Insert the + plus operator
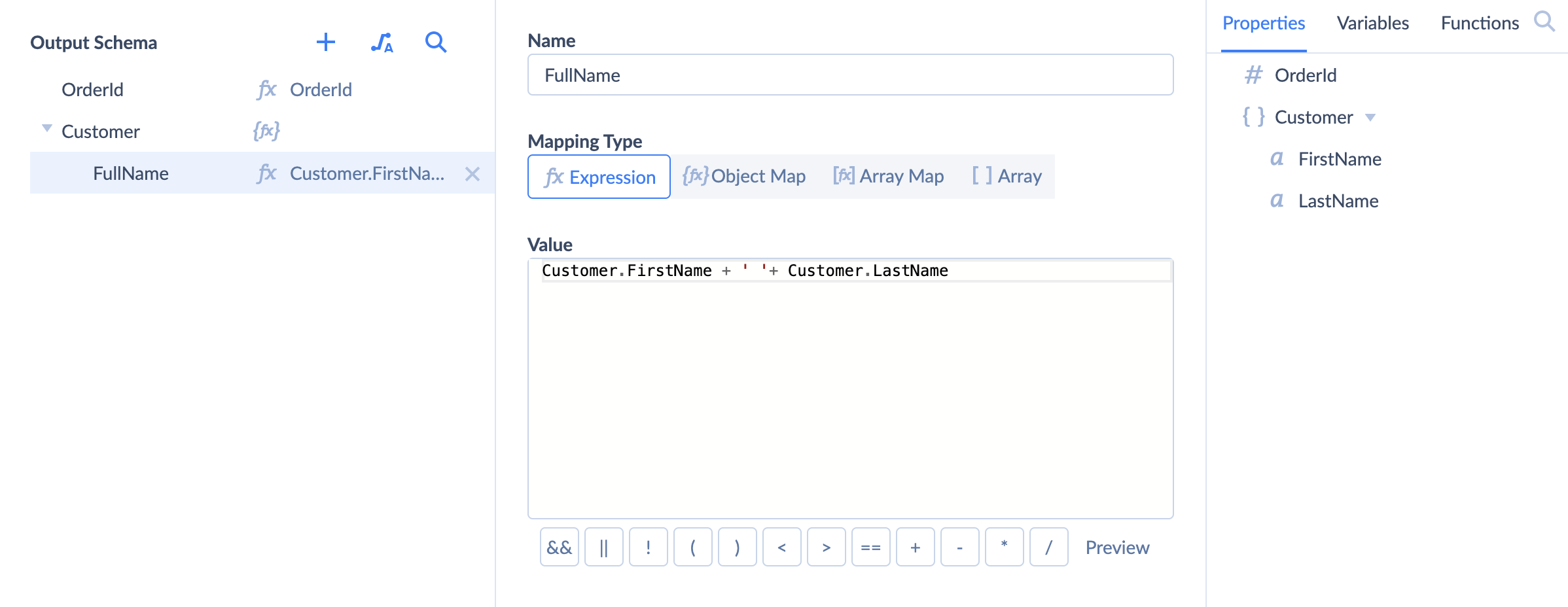The height and width of the screenshot is (607, 1568). pos(916,547)
